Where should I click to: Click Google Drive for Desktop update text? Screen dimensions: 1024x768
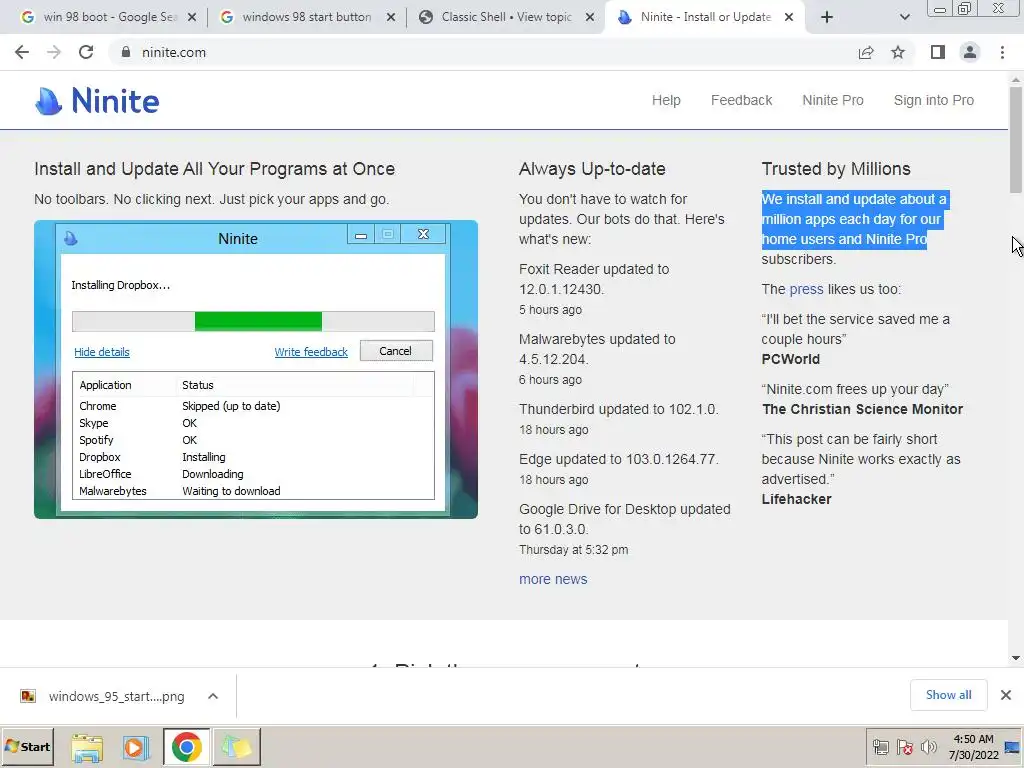click(x=624, y=519)
